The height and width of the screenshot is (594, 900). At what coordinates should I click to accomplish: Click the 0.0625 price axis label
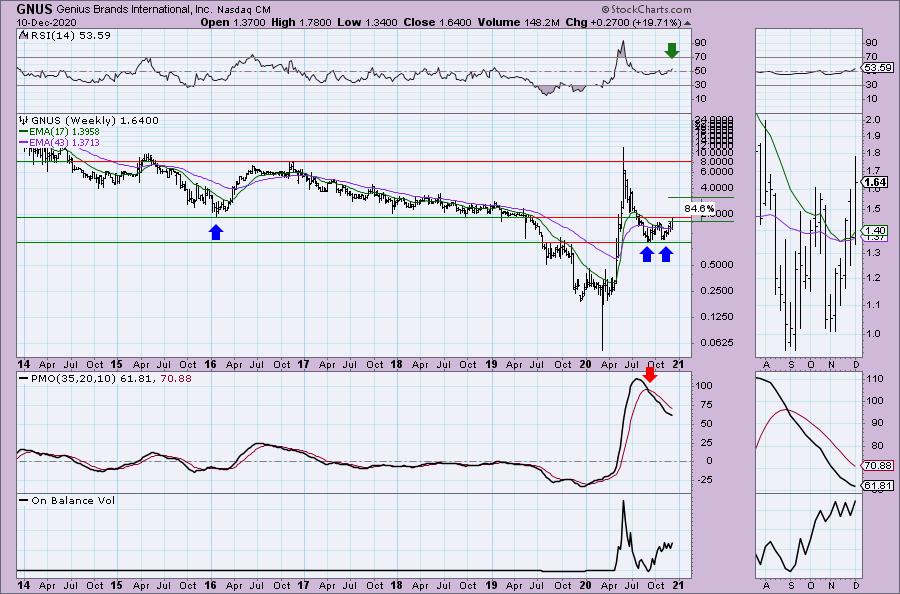tap(717, 343)
